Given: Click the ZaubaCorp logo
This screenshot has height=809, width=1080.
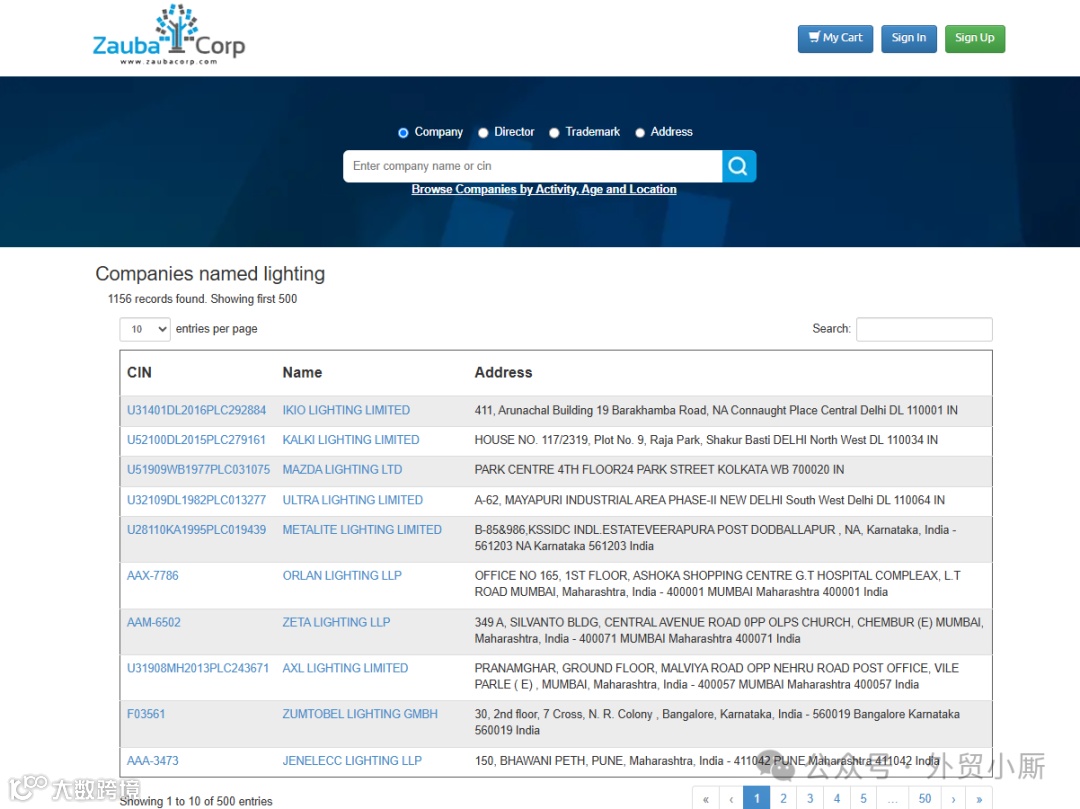Looking at the screenshot, I should 169,35.
